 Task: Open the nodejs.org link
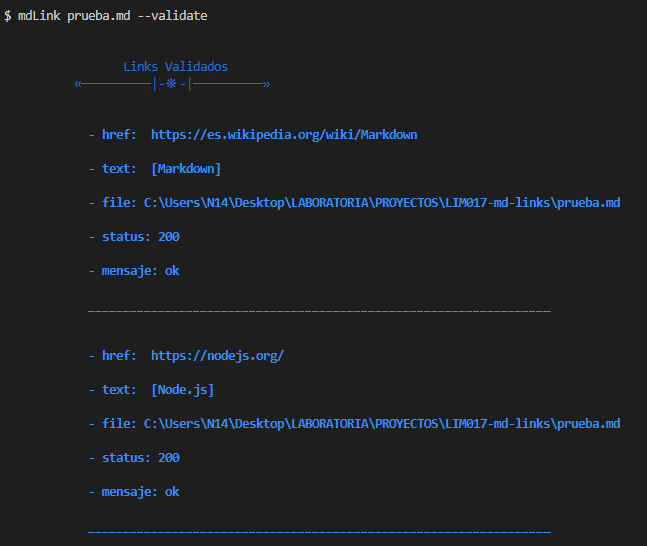coord(217,355)
